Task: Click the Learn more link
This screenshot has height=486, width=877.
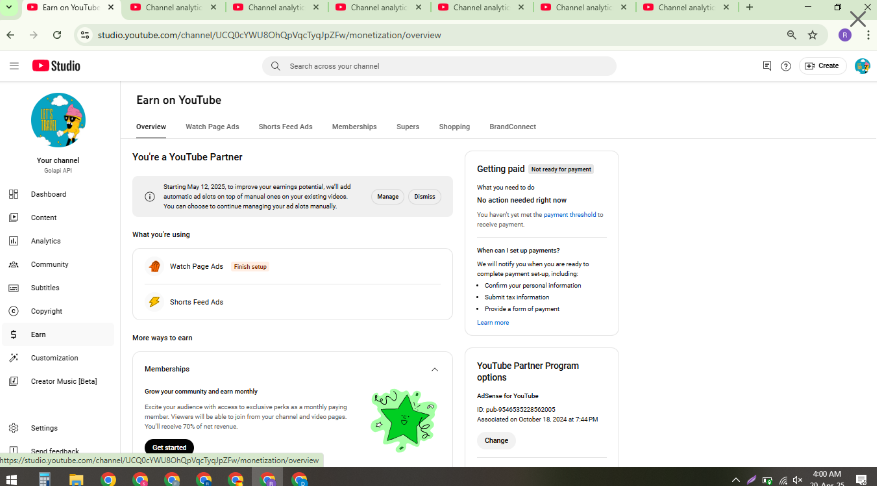Action: click(x=493, y=323)
